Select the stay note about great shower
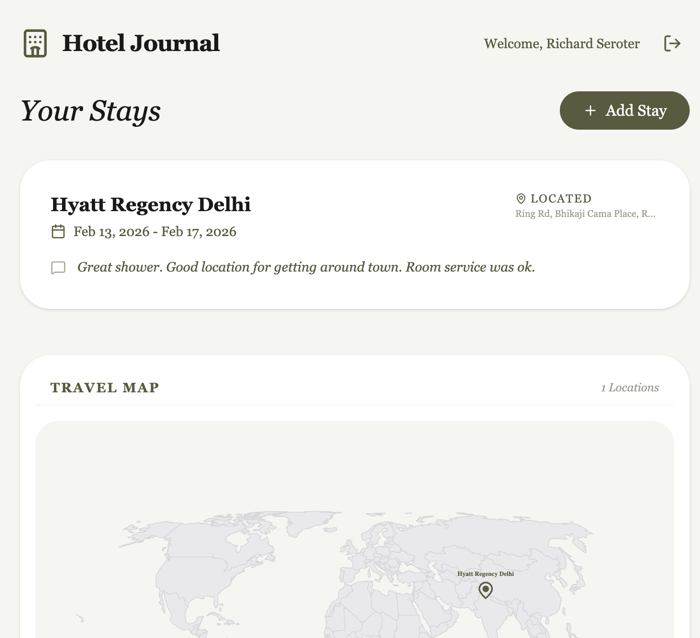The width and height of the screenshot is (700, 638). click(x=306, y=268)
